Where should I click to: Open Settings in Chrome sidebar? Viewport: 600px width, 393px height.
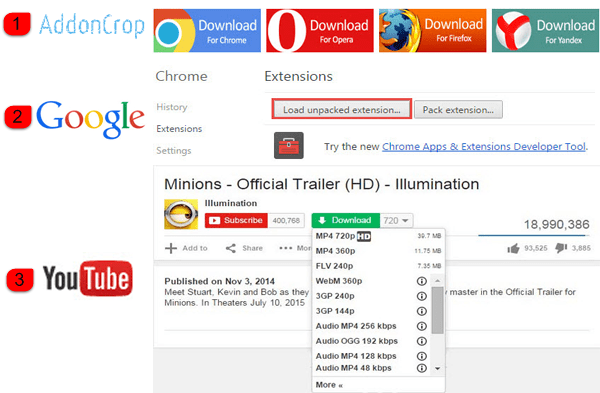[174, 150]
